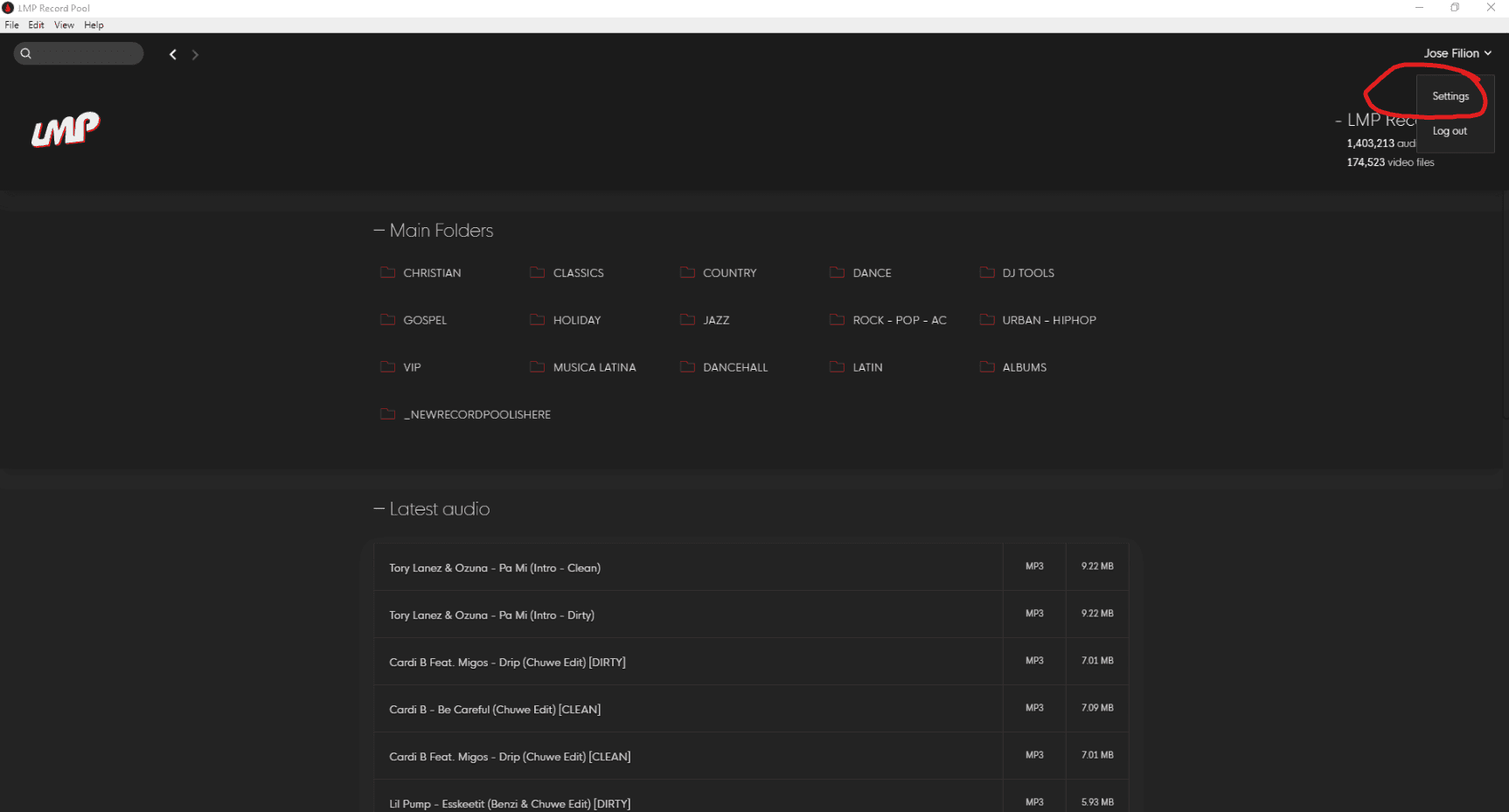Open the HOLIDAY folder icon
Viewport: 1509px width, 812px height.
pos(538,320)
